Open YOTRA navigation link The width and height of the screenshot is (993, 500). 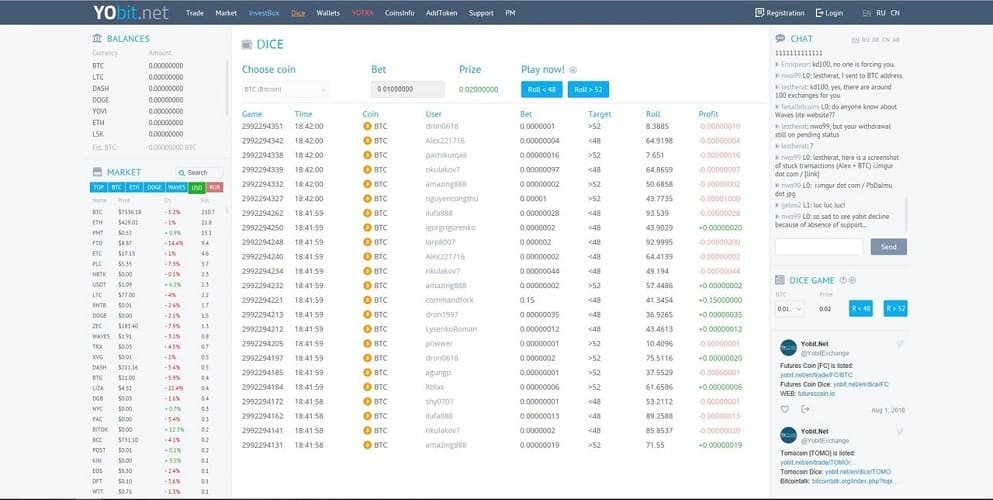tap(363, 13)
